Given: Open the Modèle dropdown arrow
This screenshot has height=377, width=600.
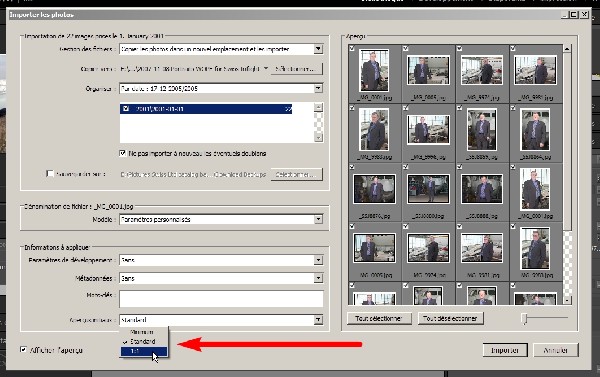Looking at the screenshot, I should (x=318, y=219).
